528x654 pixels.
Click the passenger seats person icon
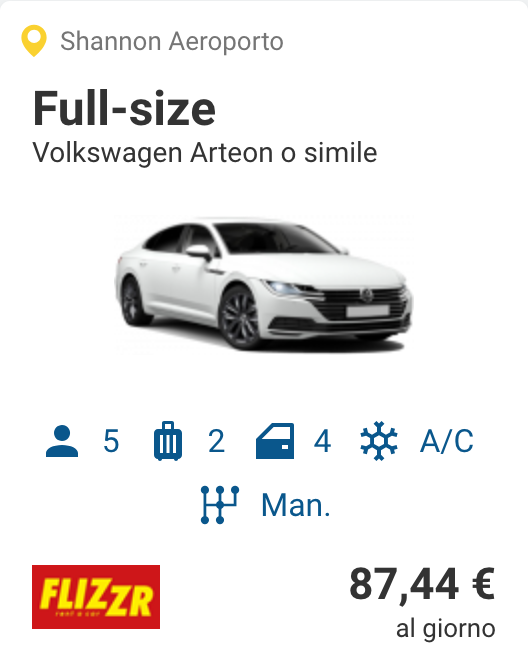(62, 441)
